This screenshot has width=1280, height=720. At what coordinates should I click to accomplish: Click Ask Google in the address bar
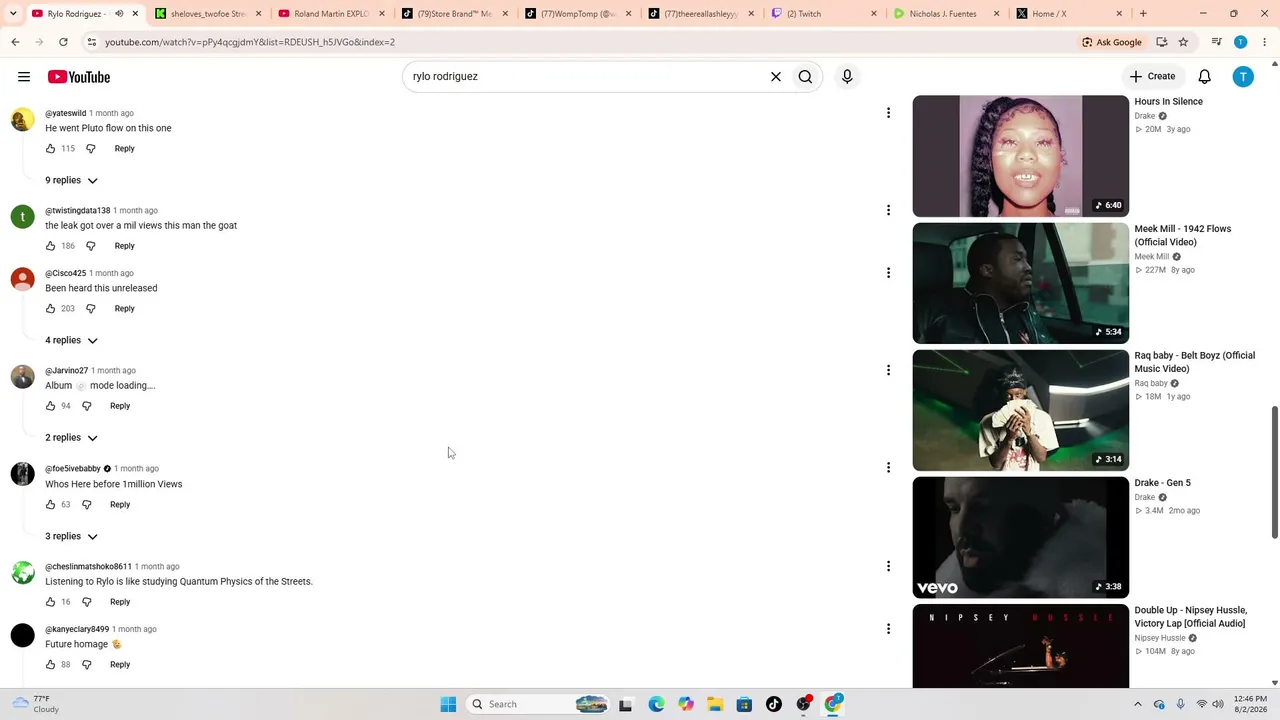click(x=1111, y=42)
